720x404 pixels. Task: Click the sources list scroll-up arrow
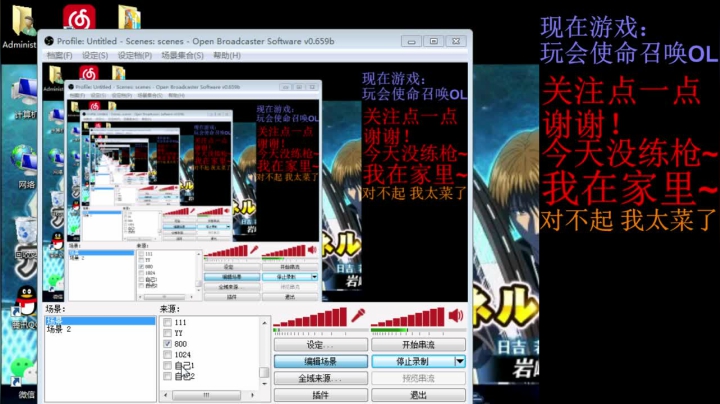click(264, 323)
